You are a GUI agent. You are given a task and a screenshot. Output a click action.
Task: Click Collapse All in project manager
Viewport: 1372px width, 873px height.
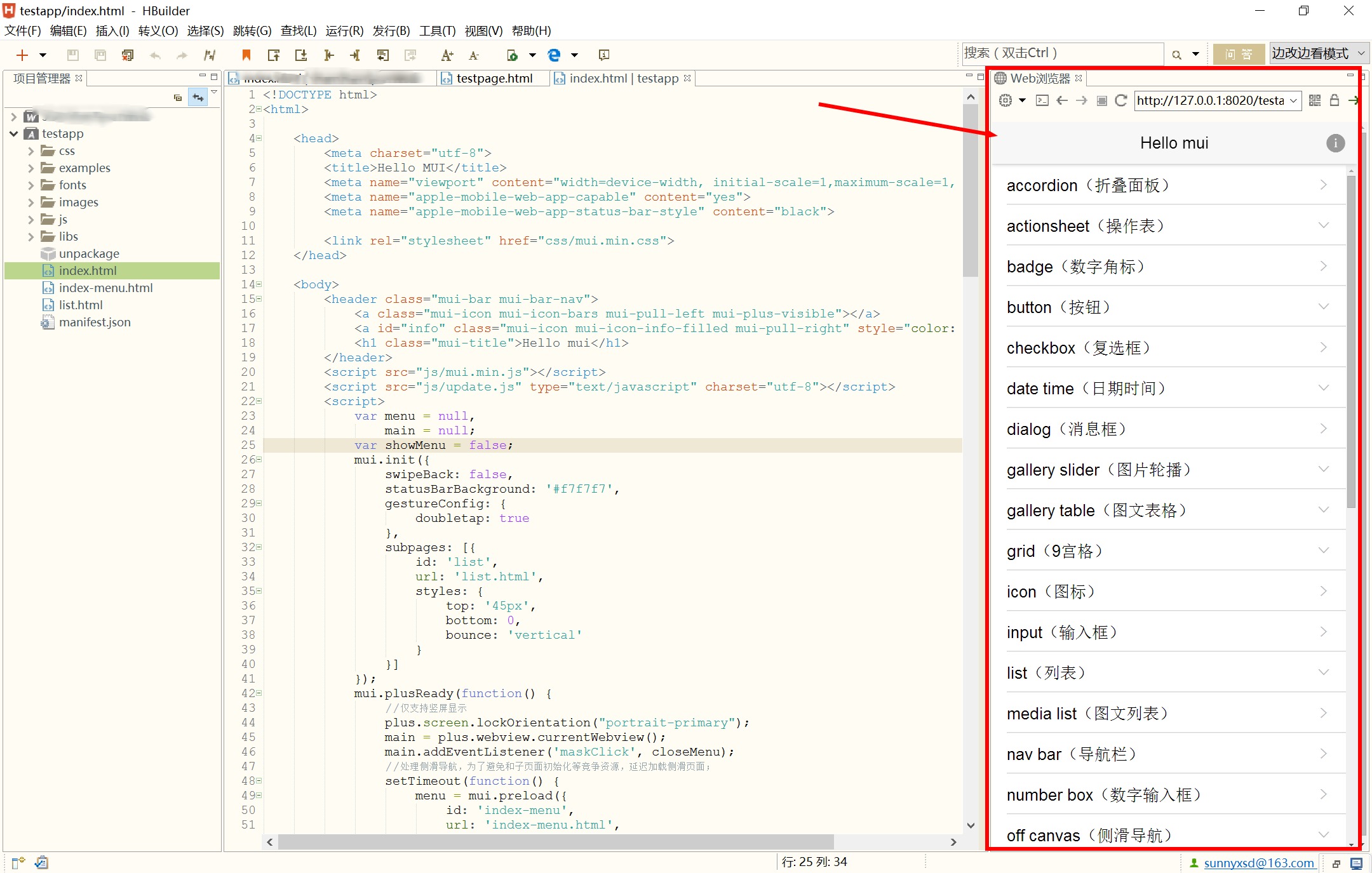click(178, 97)
